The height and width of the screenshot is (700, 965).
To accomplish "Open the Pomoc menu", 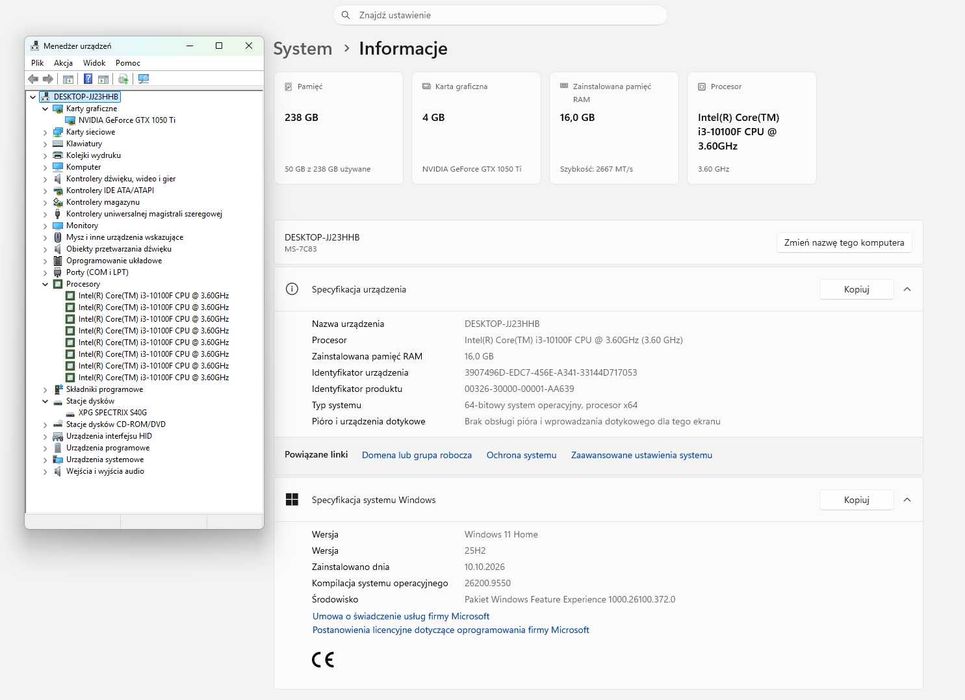I will pos(128,63).
